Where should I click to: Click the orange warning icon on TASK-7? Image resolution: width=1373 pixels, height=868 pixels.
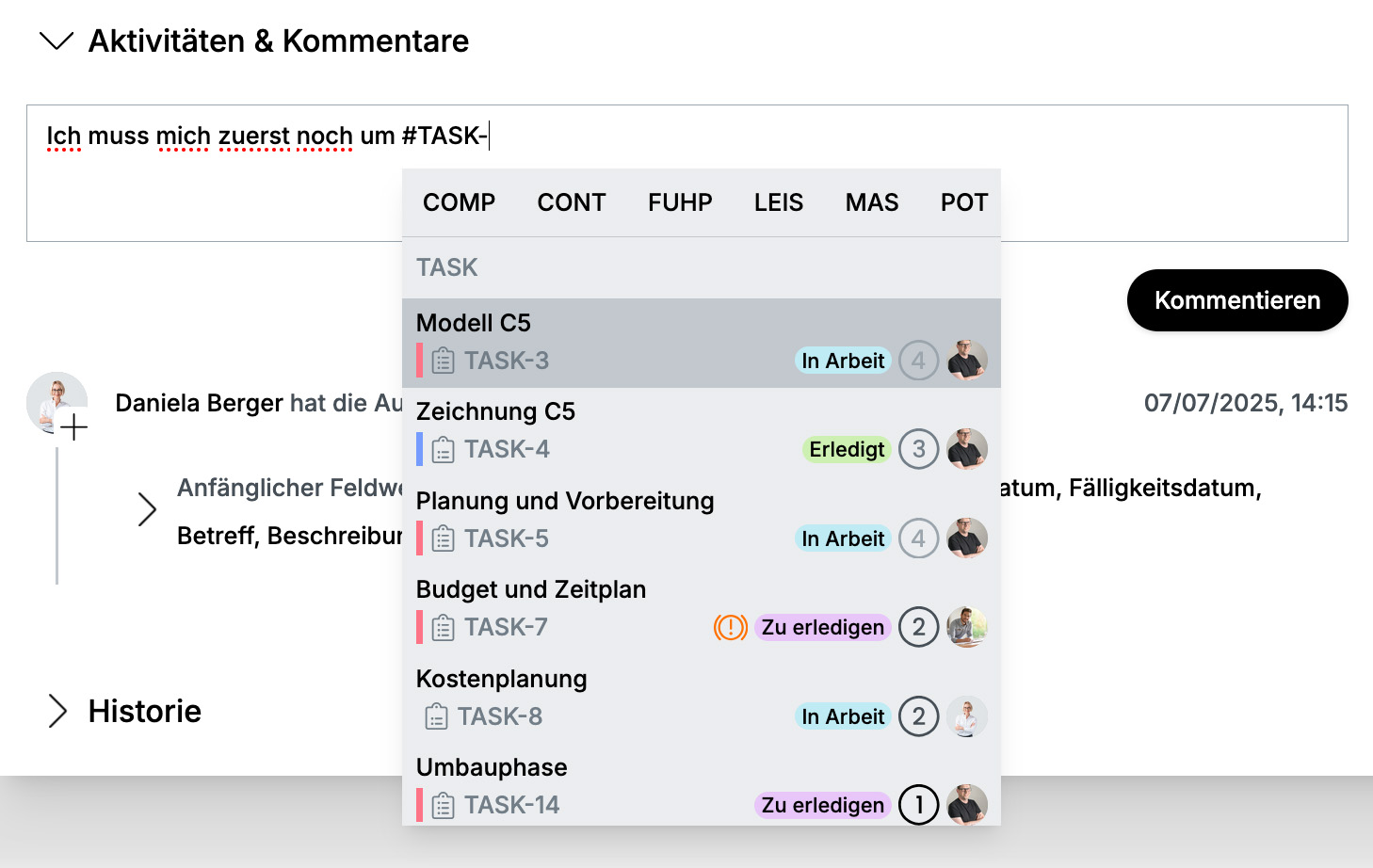coord(731,627)
